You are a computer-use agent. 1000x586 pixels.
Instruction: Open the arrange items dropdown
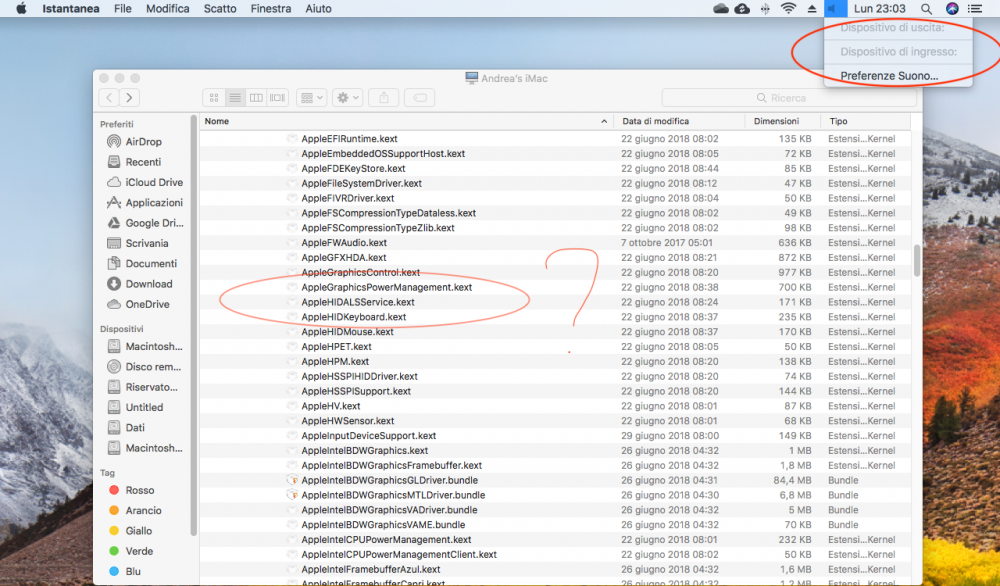tap(311, 98)
